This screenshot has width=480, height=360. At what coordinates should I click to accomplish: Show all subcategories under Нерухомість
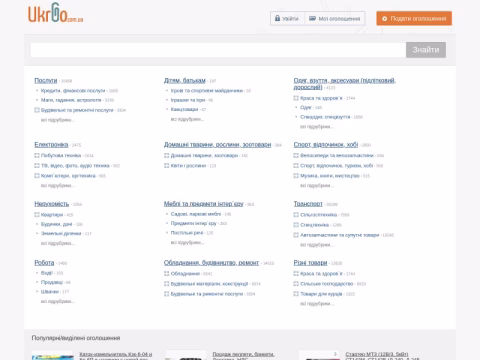pos(58,243)
